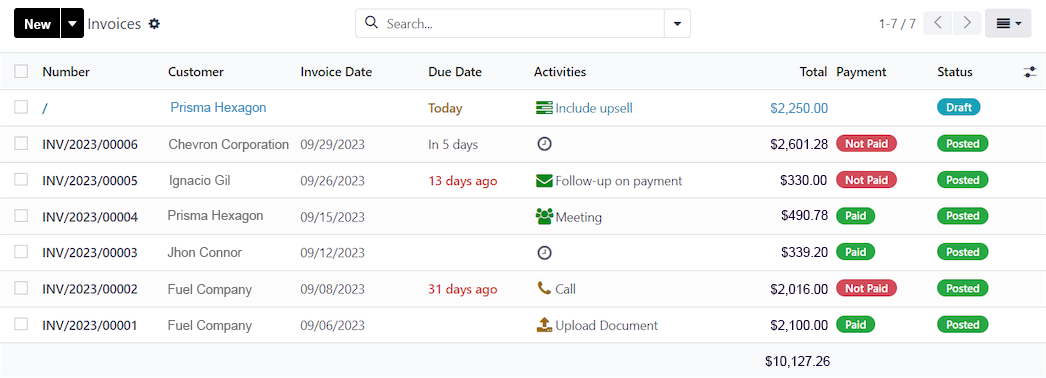The image size is (1046, 378).
Task: Click the clock activity icon for Jhon Connor
Action: (544, 253)
